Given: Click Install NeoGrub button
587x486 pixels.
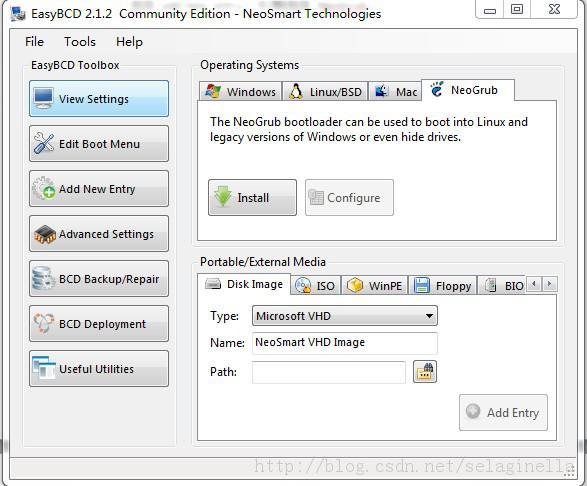Looking at the screenshot, I should 252,197.
